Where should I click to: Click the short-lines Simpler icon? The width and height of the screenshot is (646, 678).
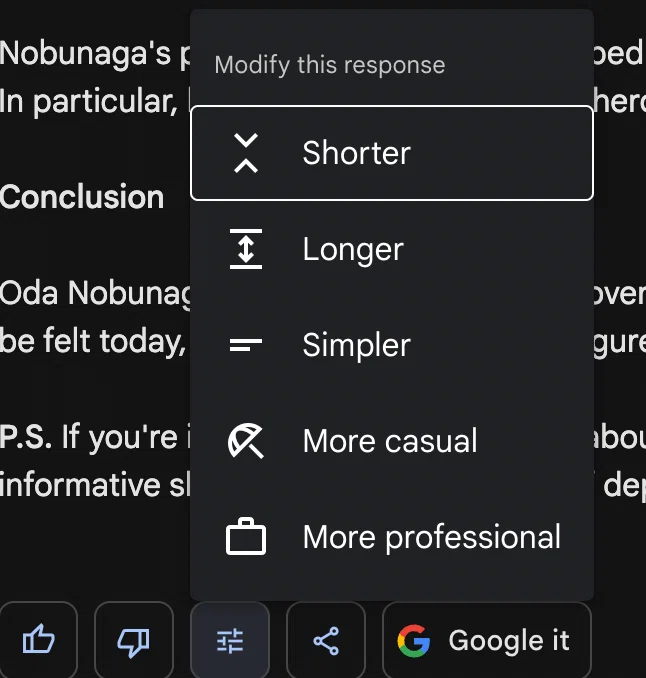coord(246,345)
